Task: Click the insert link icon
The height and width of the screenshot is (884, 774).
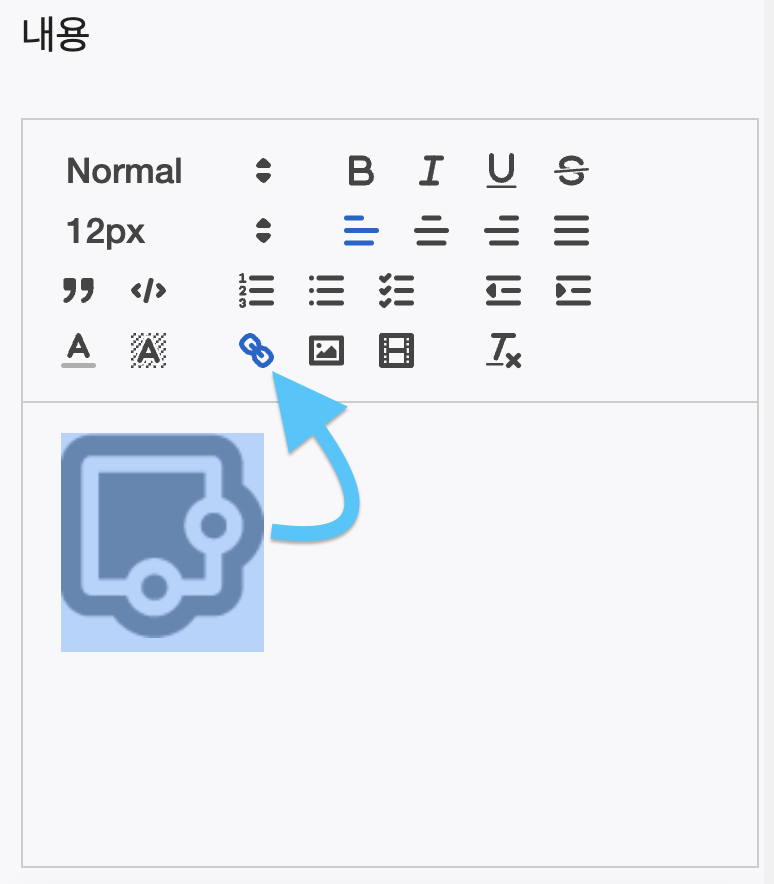Action: coord(256,350)
